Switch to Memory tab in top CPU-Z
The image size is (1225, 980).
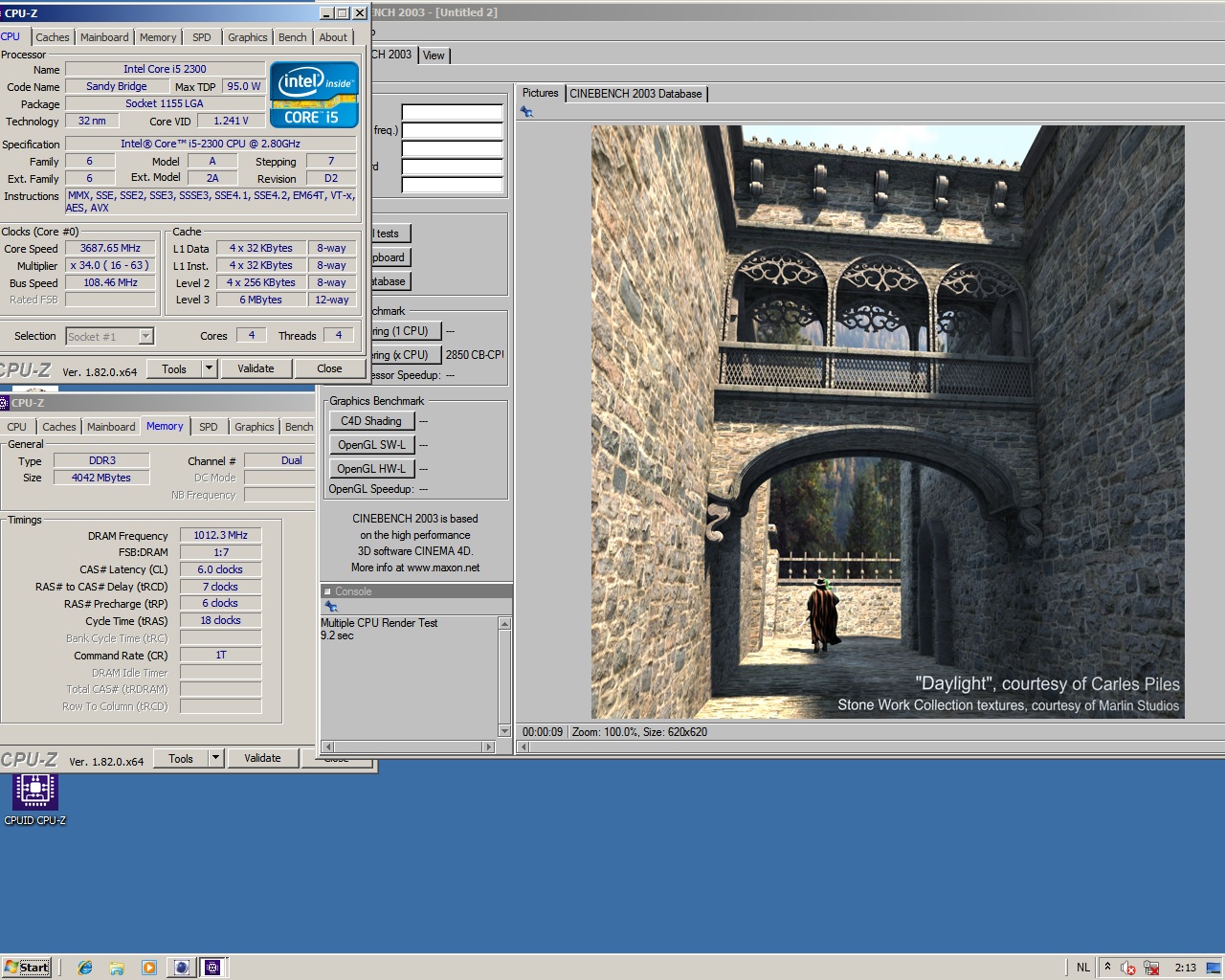pyautogui.click(x=158, y=37)
